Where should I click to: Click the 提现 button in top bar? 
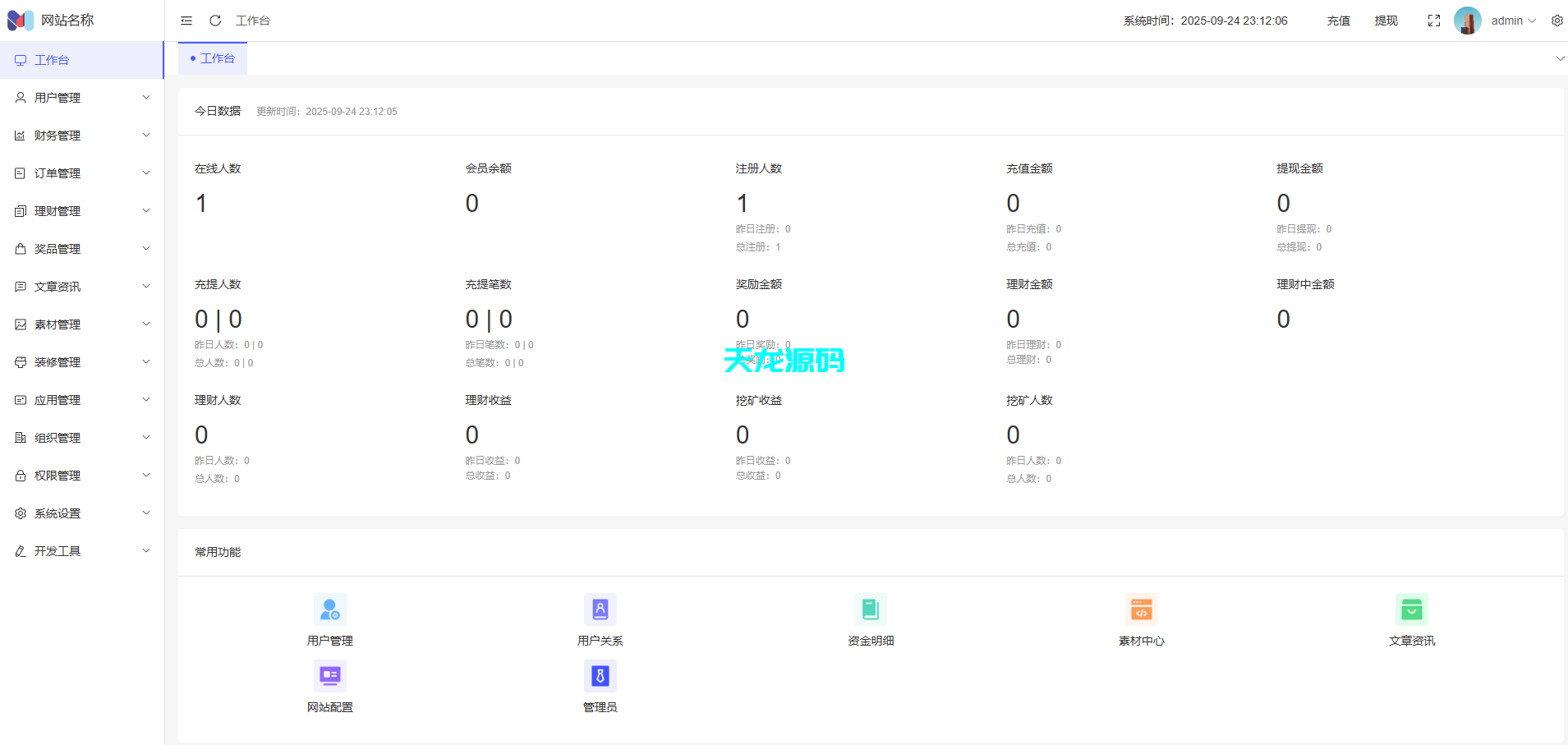coord(1386,20)
